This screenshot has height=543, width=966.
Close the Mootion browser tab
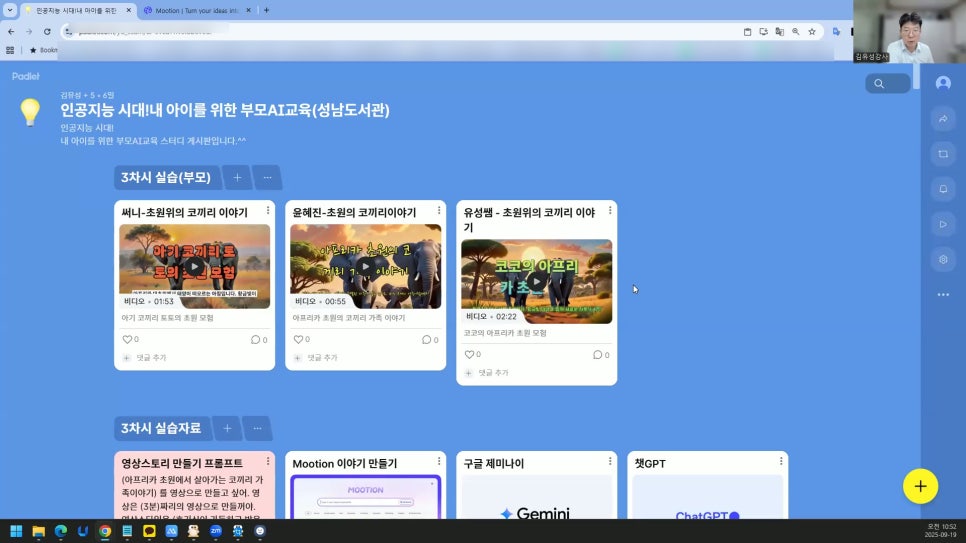(x=248, y=10)
